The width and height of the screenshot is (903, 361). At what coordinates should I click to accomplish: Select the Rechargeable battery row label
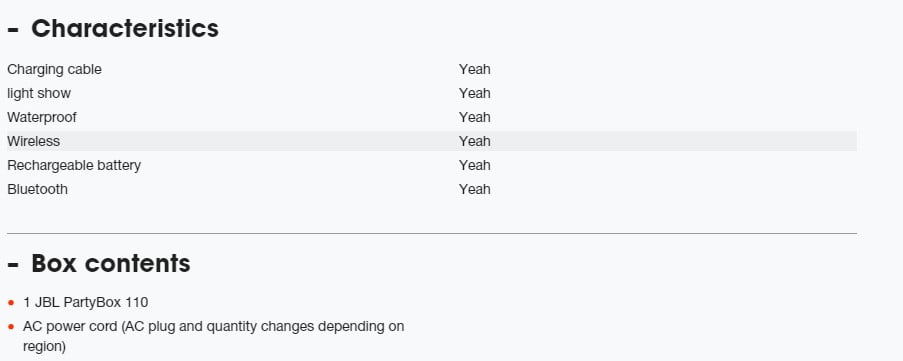coord(74,166)
